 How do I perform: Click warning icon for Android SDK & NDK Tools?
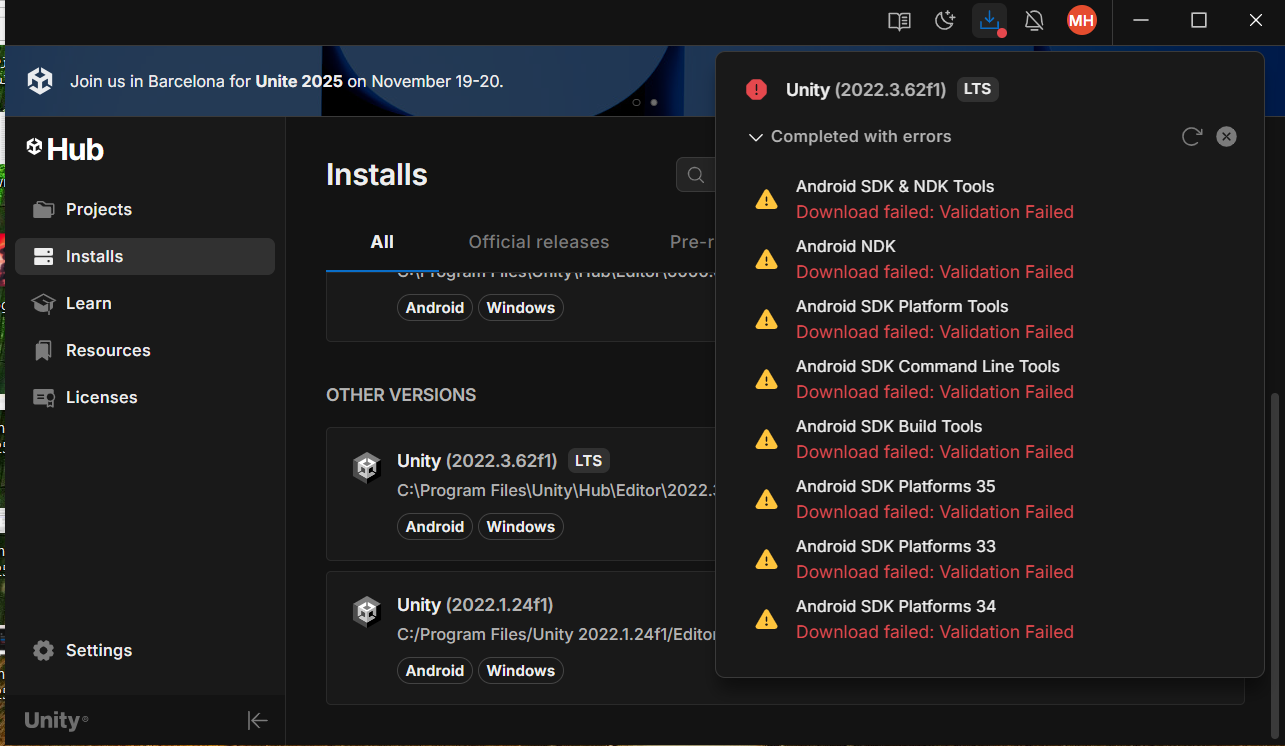pos(766,199)
